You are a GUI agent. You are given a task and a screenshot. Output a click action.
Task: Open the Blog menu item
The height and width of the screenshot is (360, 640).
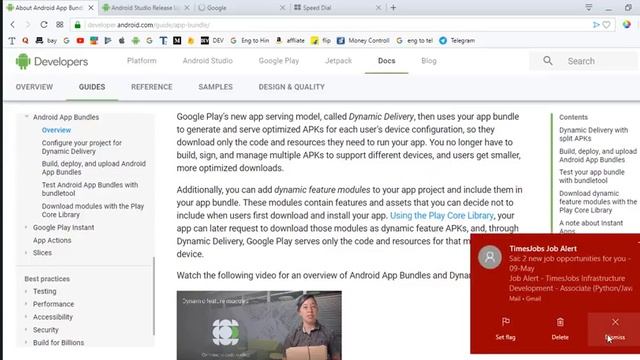[x=429, y=61]
